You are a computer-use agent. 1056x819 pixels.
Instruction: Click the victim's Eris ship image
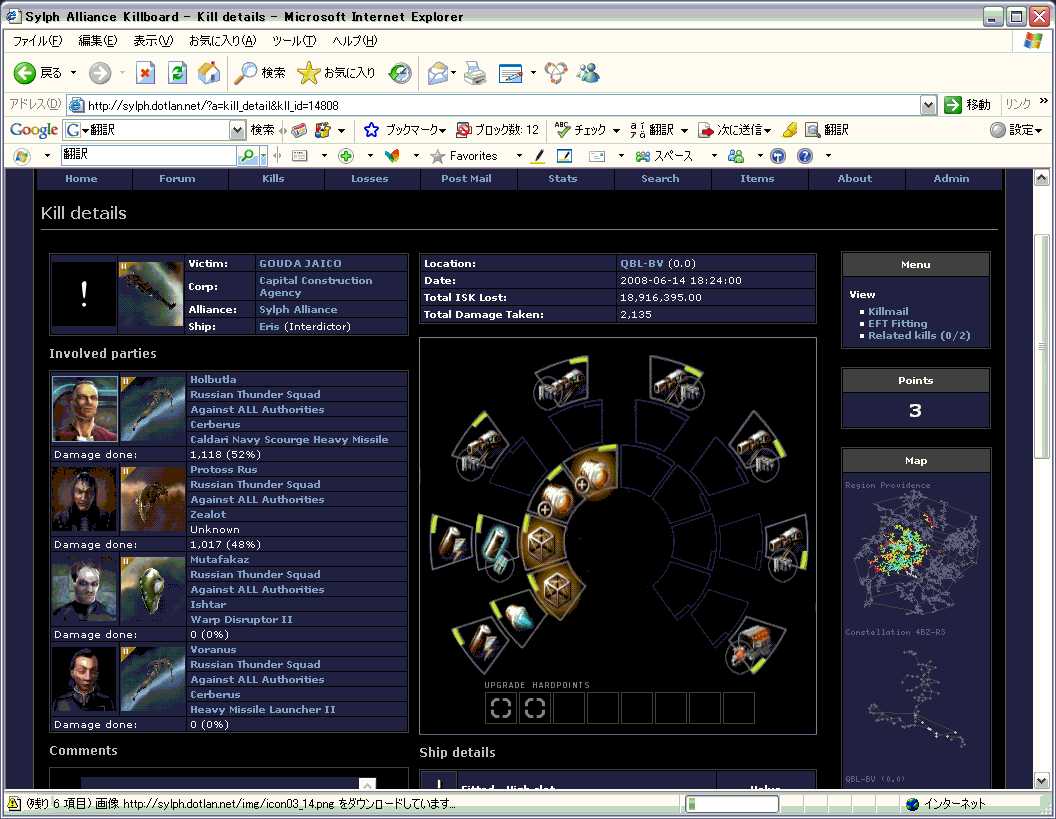point(151,294)
